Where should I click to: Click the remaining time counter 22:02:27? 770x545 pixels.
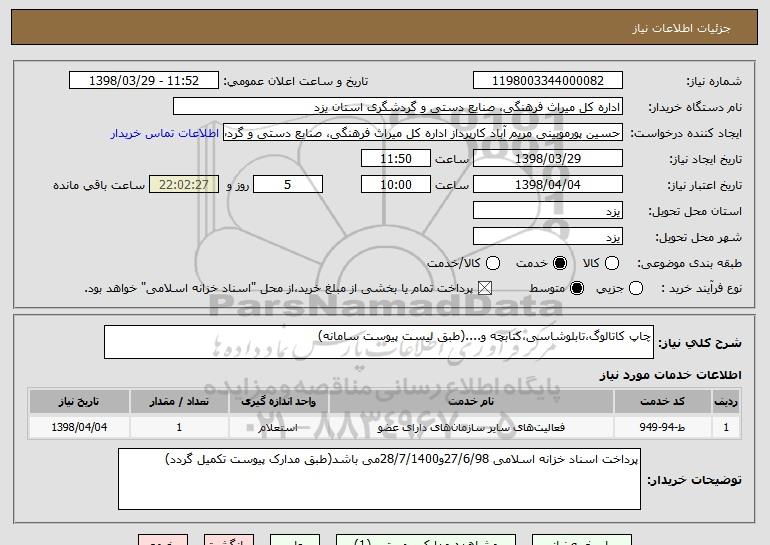coord(184,185)
